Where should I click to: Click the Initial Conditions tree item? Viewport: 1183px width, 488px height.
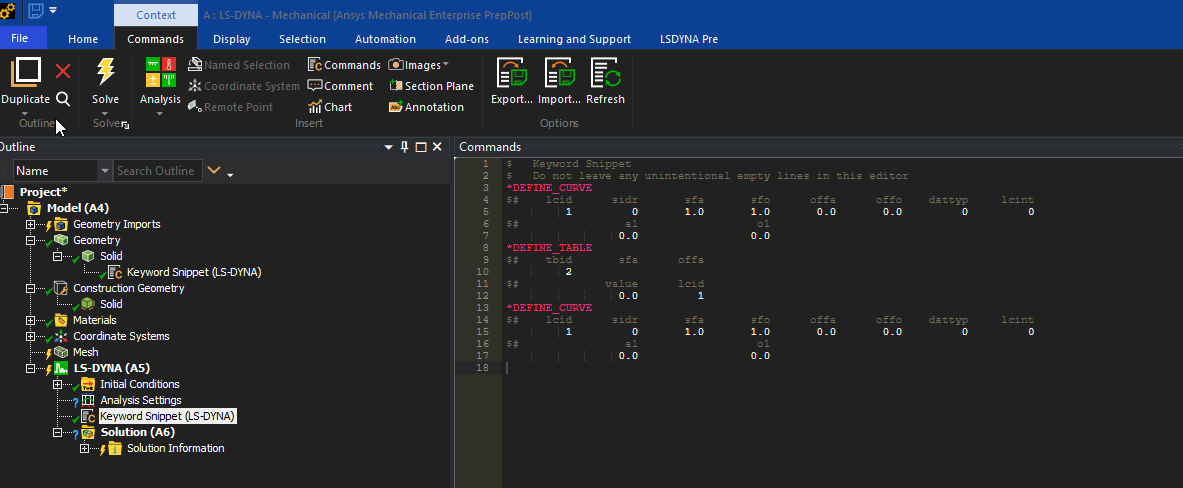140,384
